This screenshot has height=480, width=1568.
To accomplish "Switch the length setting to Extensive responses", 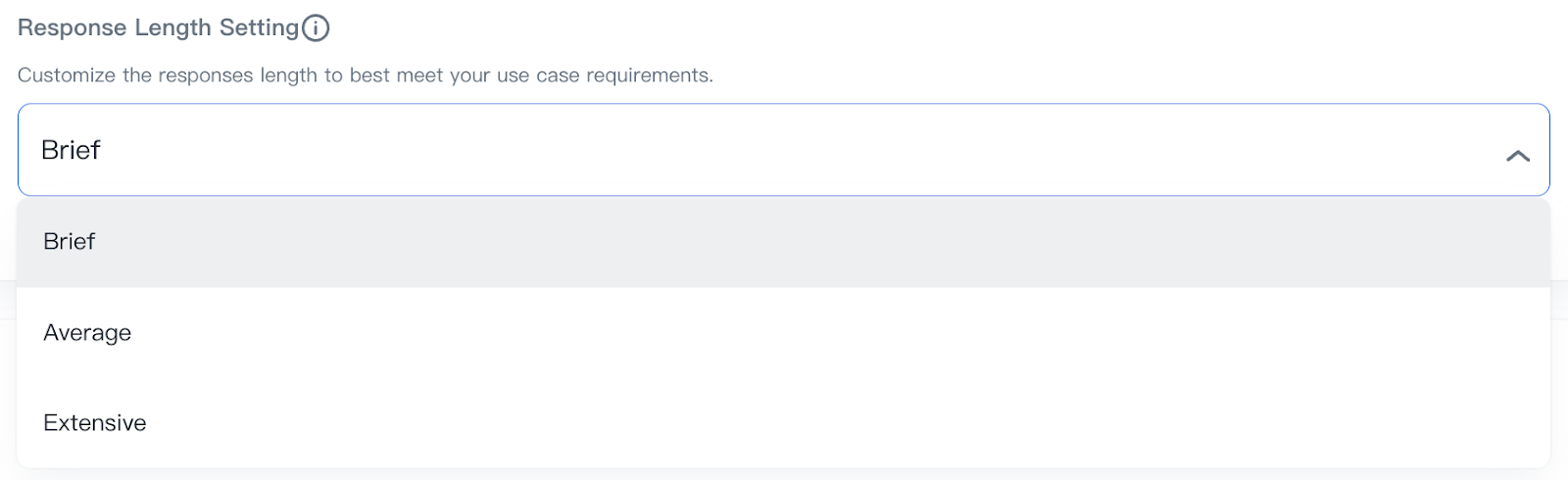I will pyautogui.click(x=95, y=423).
